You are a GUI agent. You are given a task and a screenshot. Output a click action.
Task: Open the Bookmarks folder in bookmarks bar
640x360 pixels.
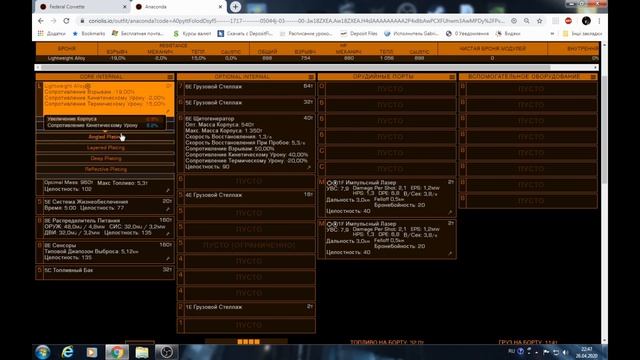[89, 33]
